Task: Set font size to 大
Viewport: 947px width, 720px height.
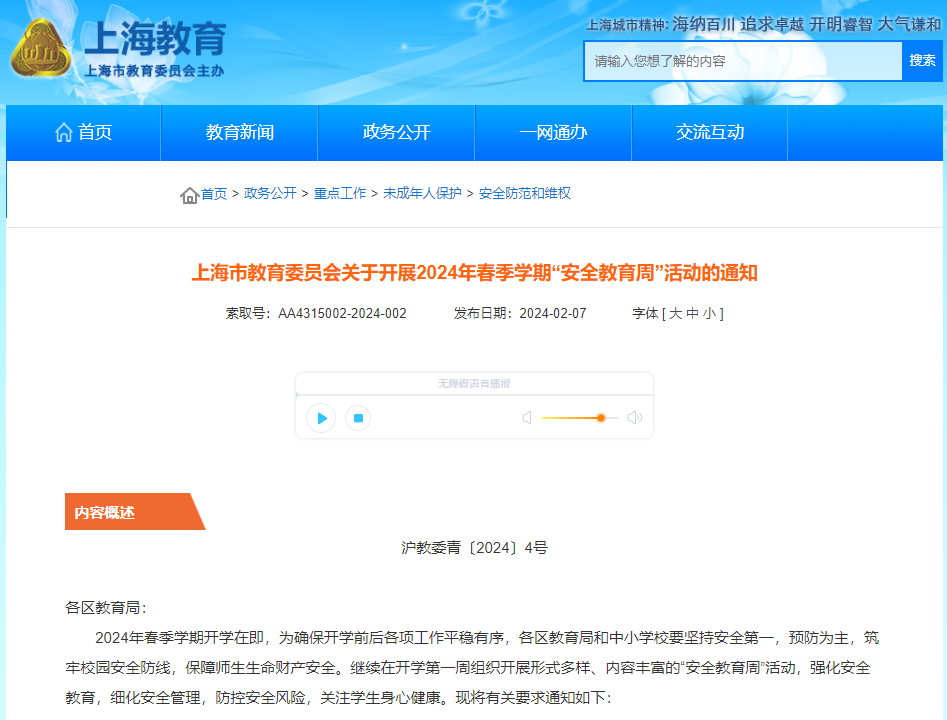Action: [675, 313]
